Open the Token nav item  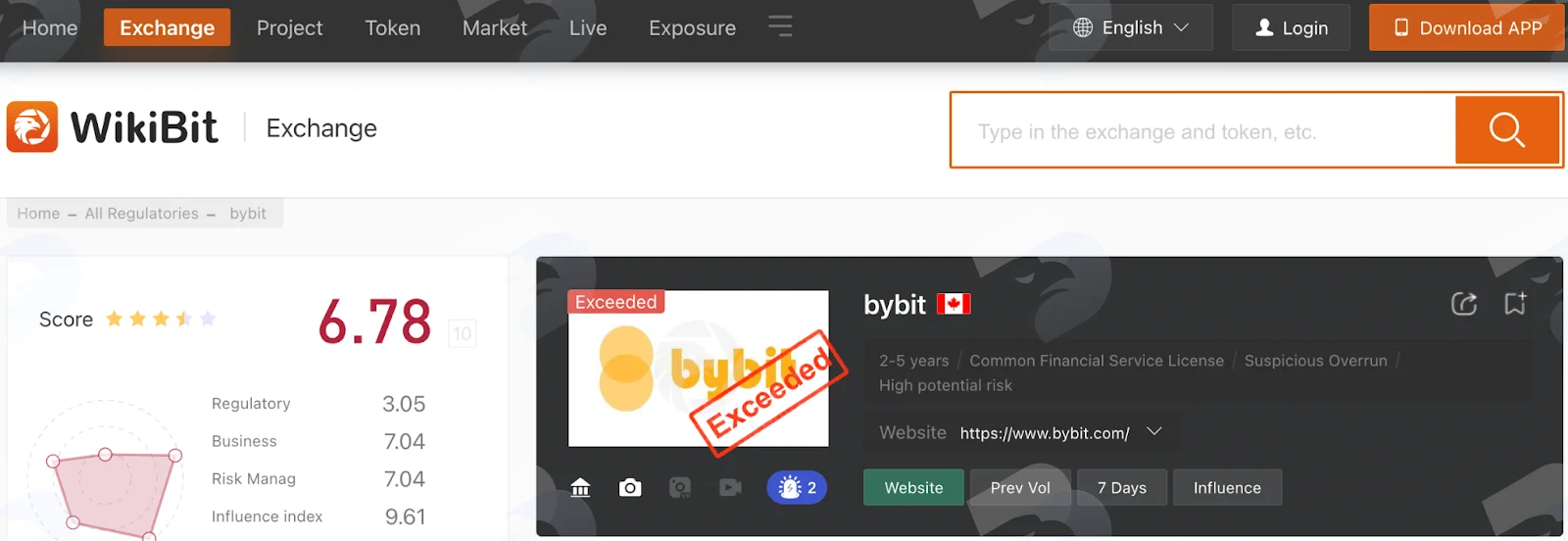[x=393, y=27]
